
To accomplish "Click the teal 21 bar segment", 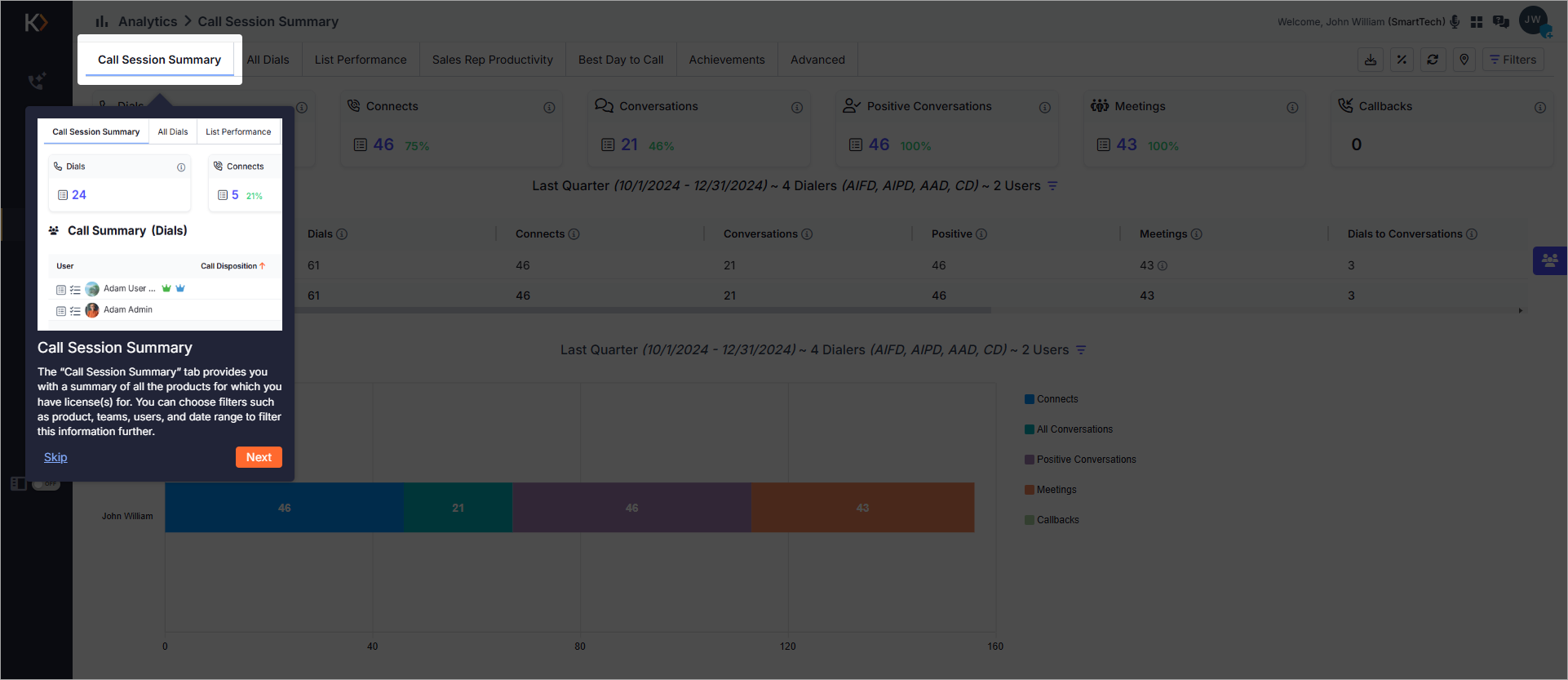I will [458, 508].
